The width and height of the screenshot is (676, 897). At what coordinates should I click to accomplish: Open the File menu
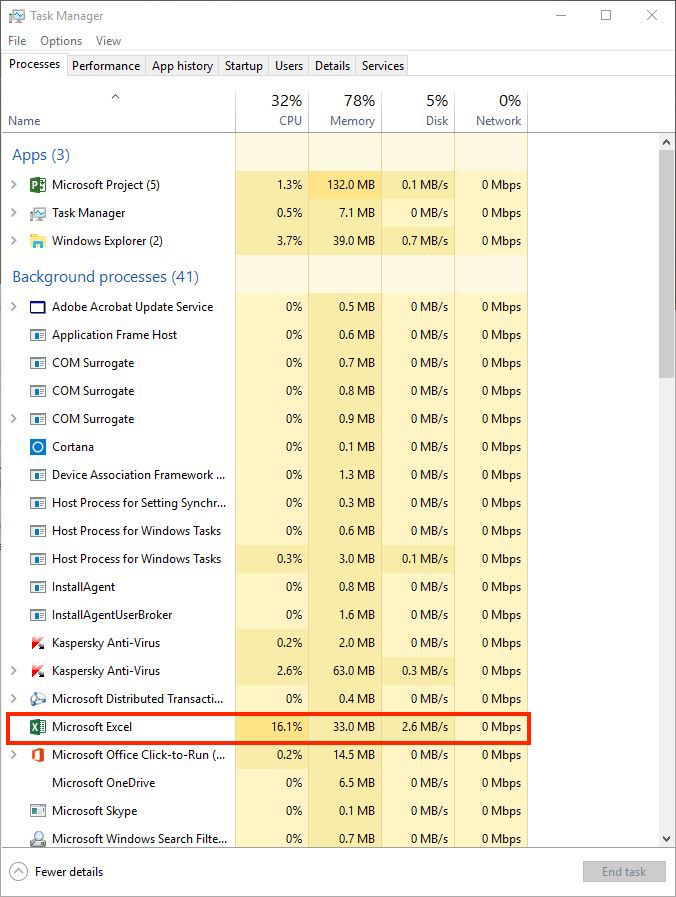tap(17, 41)
